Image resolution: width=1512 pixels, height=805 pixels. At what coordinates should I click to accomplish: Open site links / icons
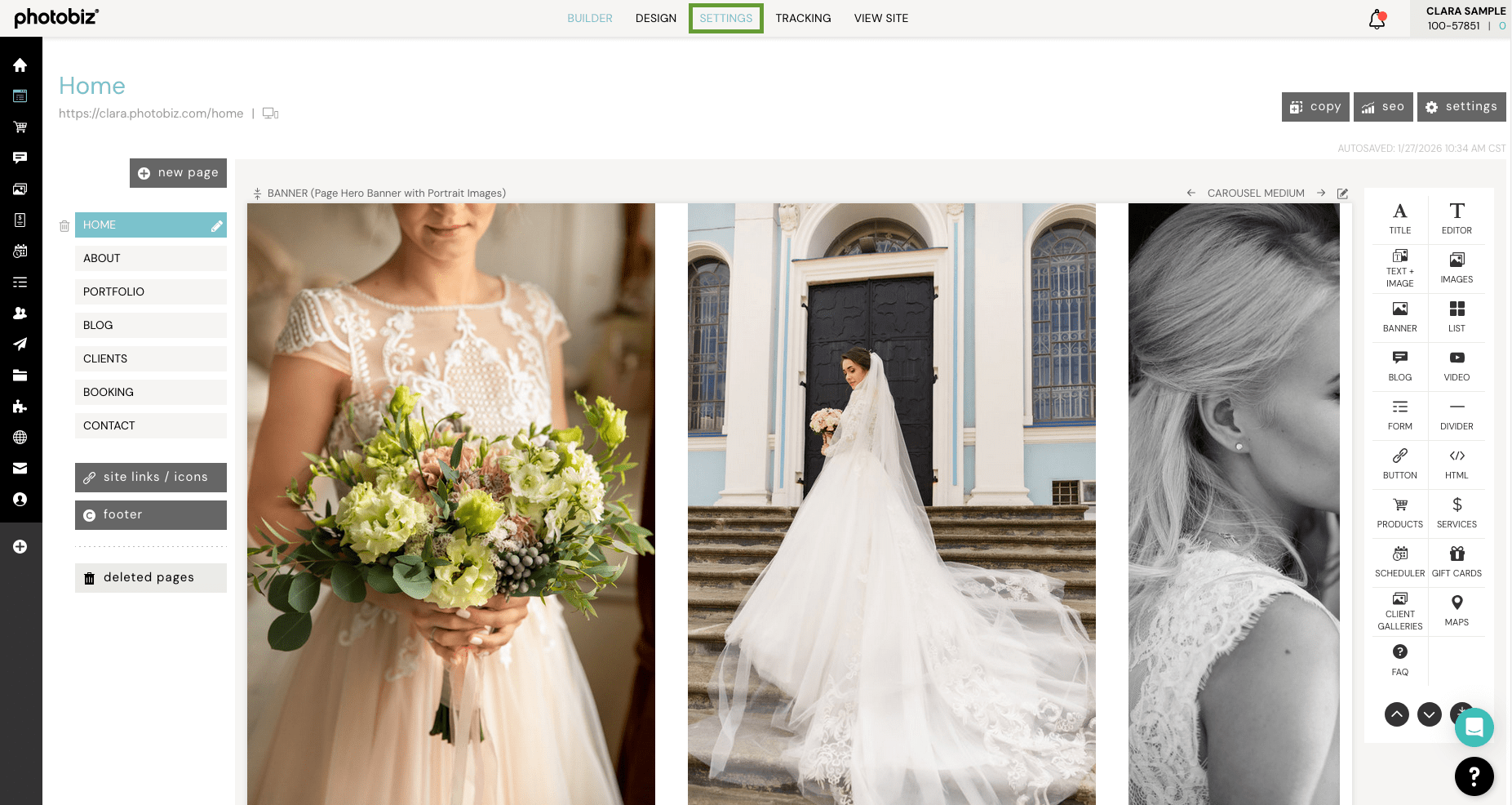(x=151, y=478)
